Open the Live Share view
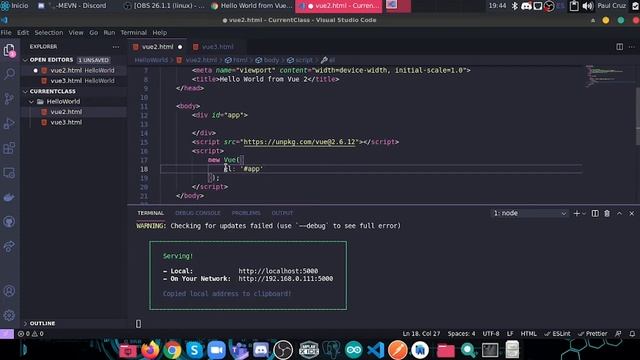Screen dimensions: 640x360 [x=9, y=246]
